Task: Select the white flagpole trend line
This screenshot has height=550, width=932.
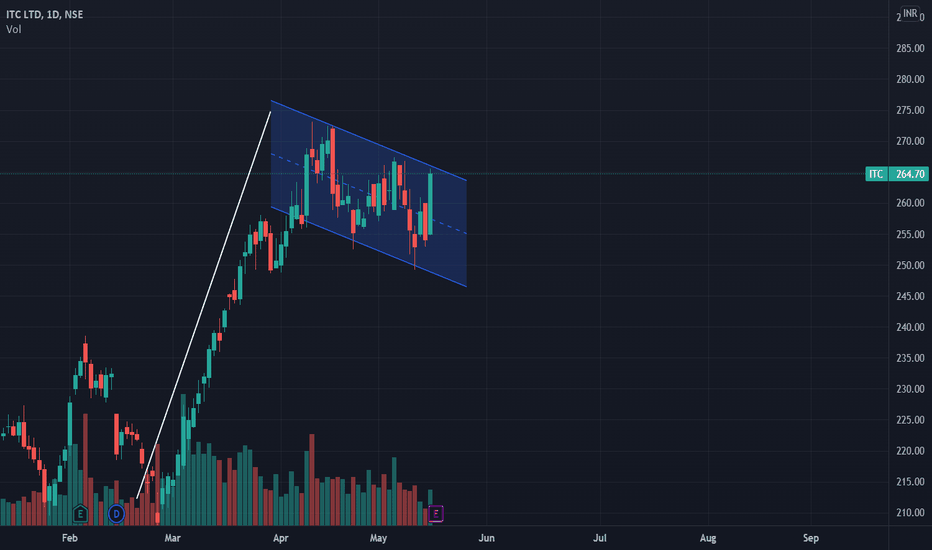Action: click(204, 304)
